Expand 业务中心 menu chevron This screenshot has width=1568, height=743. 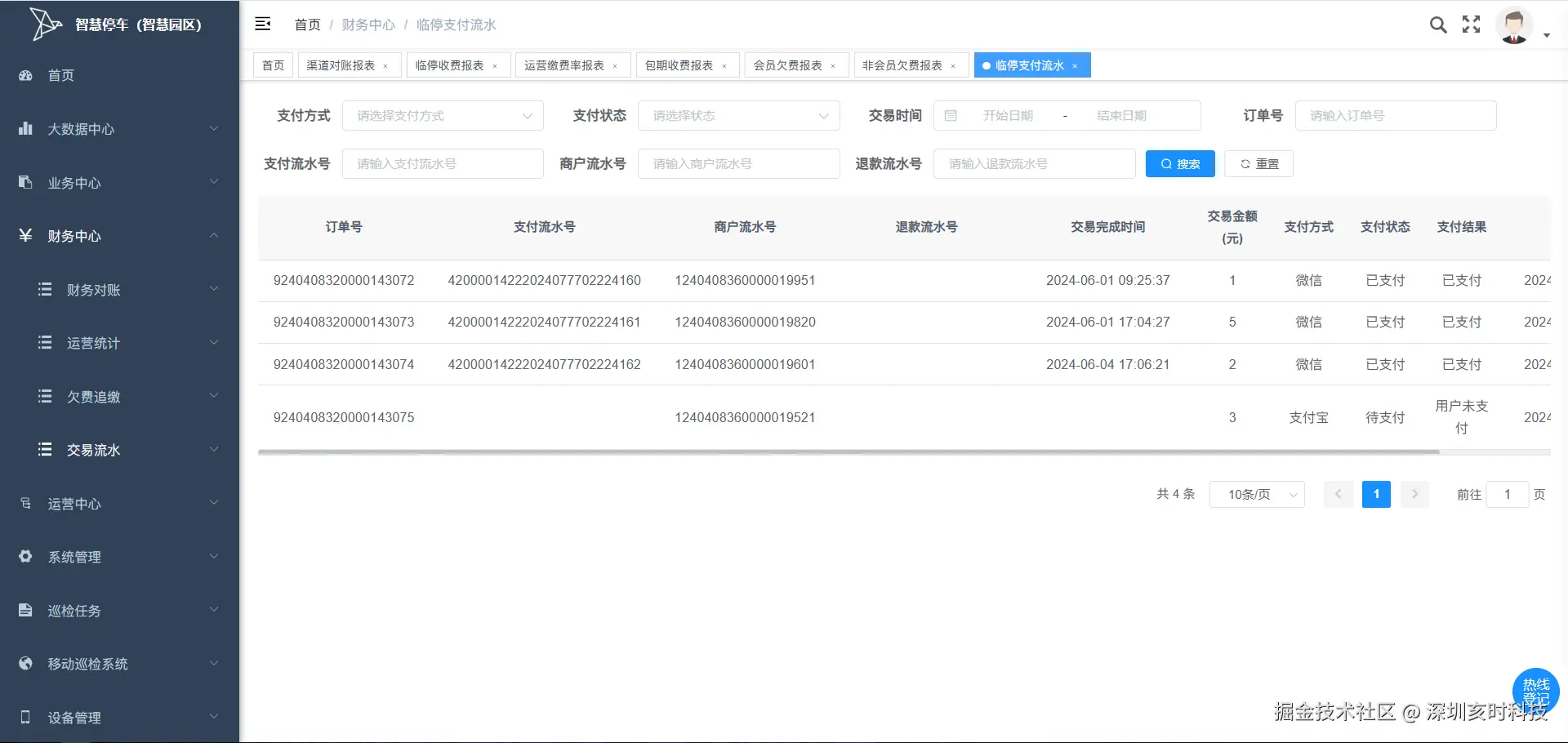click(214, 181)
